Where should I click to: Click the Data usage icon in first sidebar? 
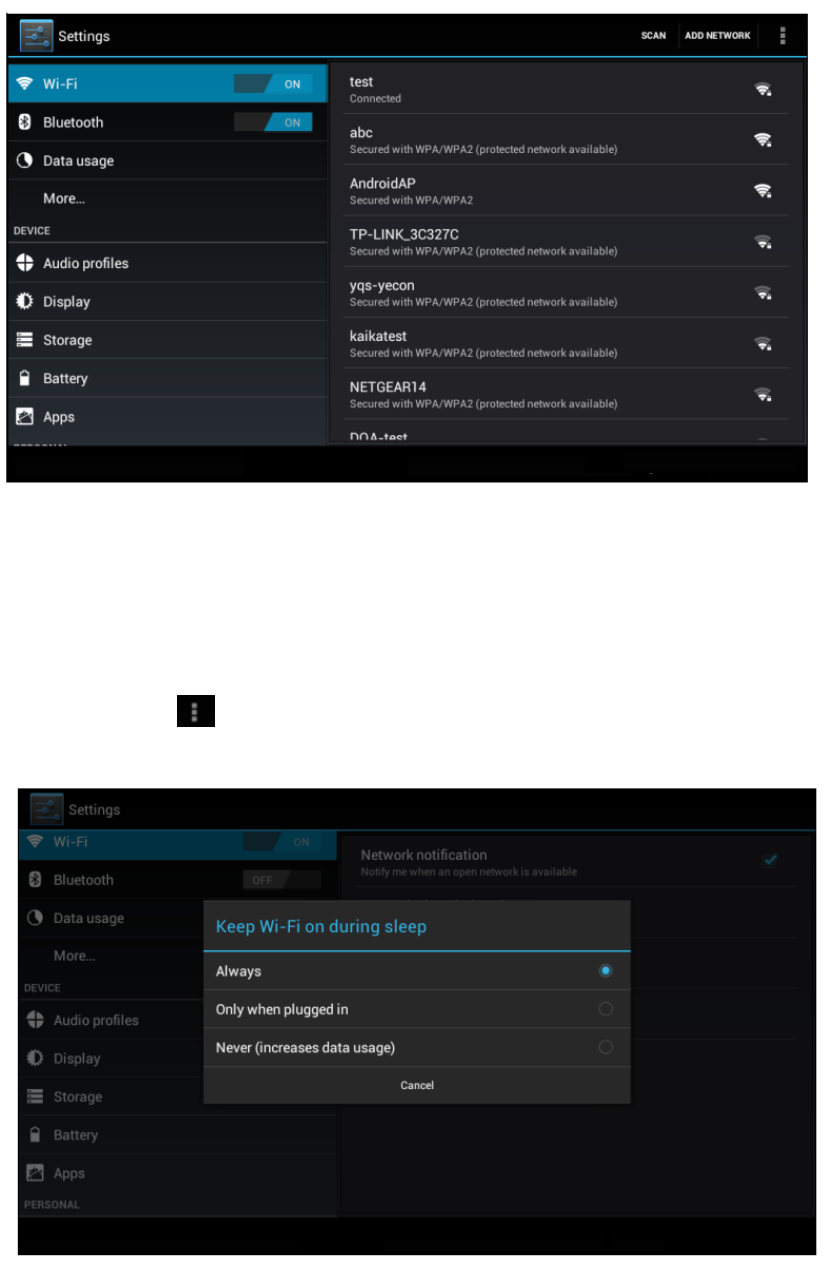click(x=26, y=161)
